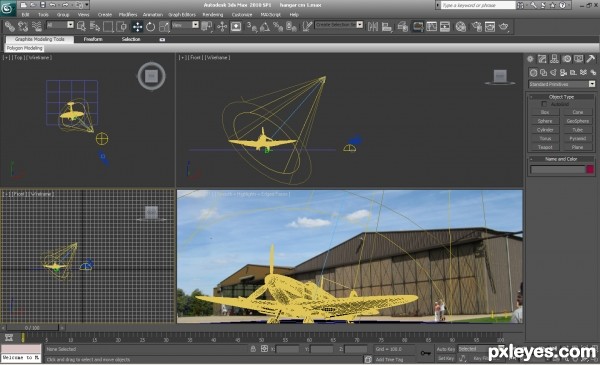600x365 pixels.
Task: Open the Rendering menu
Action: point(213,15)
